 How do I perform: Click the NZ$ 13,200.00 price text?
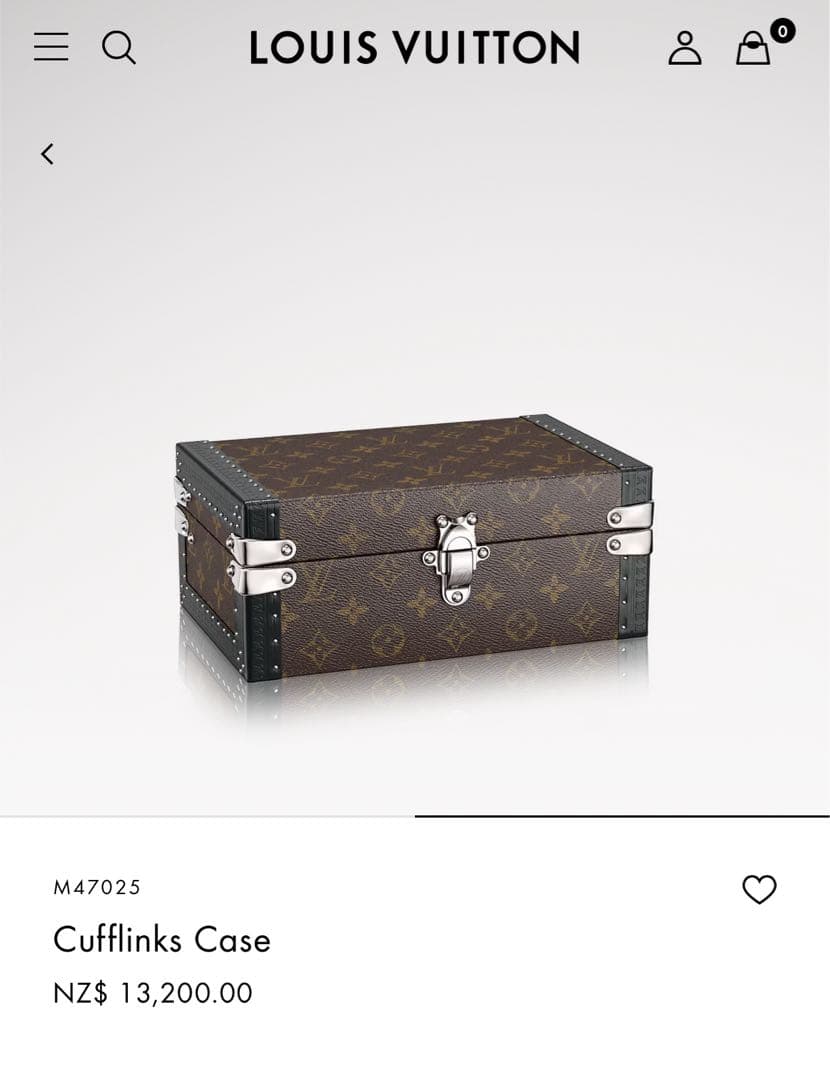click(153, 993)
